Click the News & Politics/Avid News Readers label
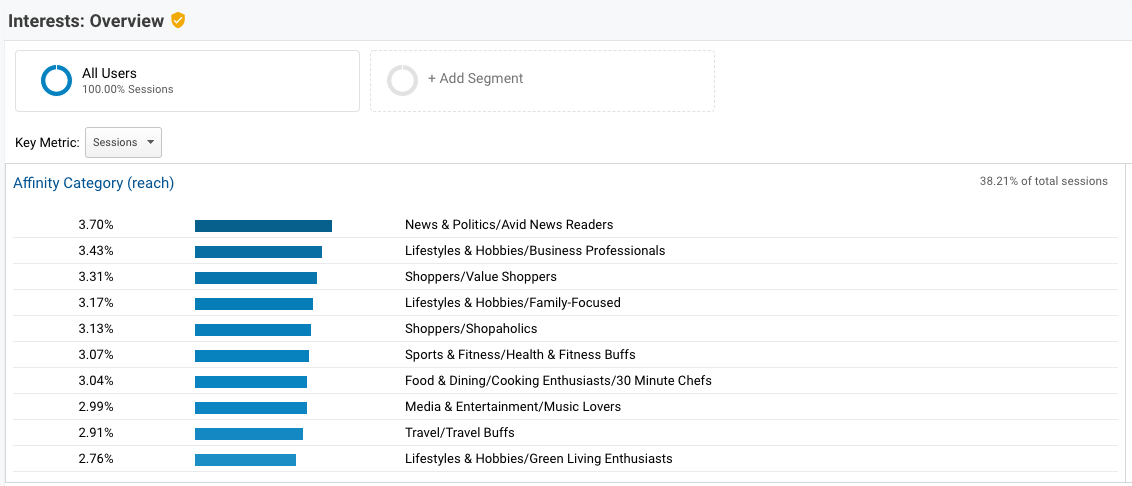 (x=508, y=225)
